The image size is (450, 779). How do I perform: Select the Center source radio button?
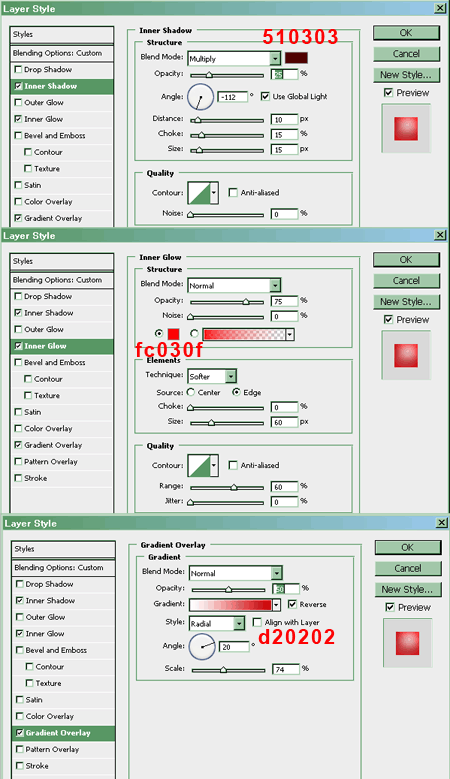click(191, 392)
